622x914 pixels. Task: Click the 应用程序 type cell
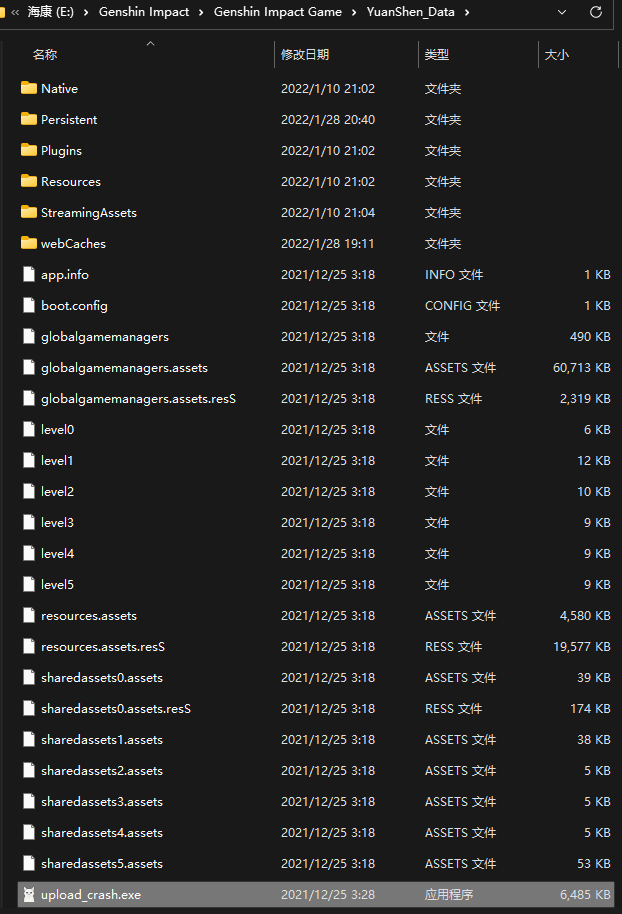click(449, 894)
